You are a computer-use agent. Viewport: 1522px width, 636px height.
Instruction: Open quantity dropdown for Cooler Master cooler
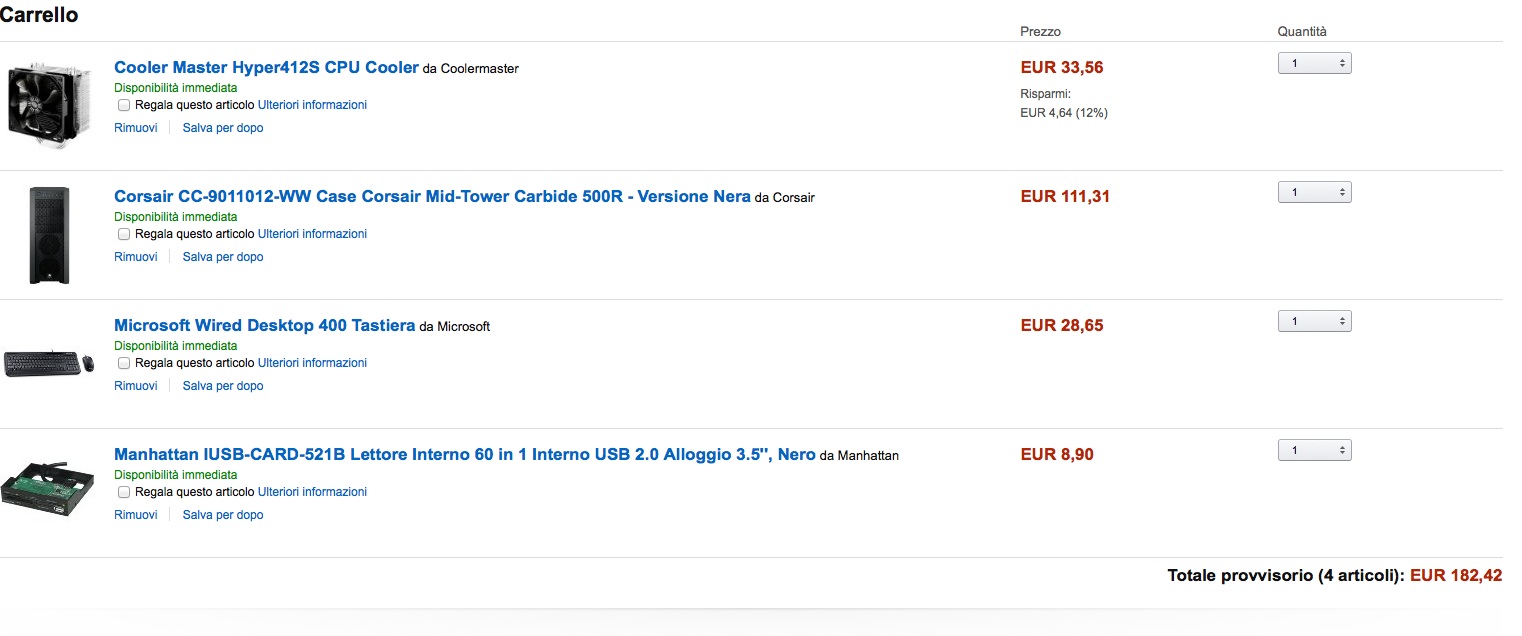tap(1314, 64)
